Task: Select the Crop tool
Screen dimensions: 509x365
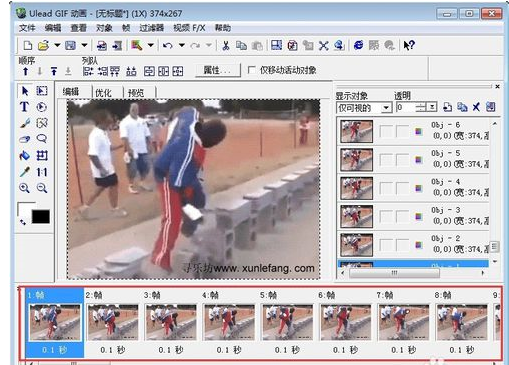Action: tap(42, 155)
